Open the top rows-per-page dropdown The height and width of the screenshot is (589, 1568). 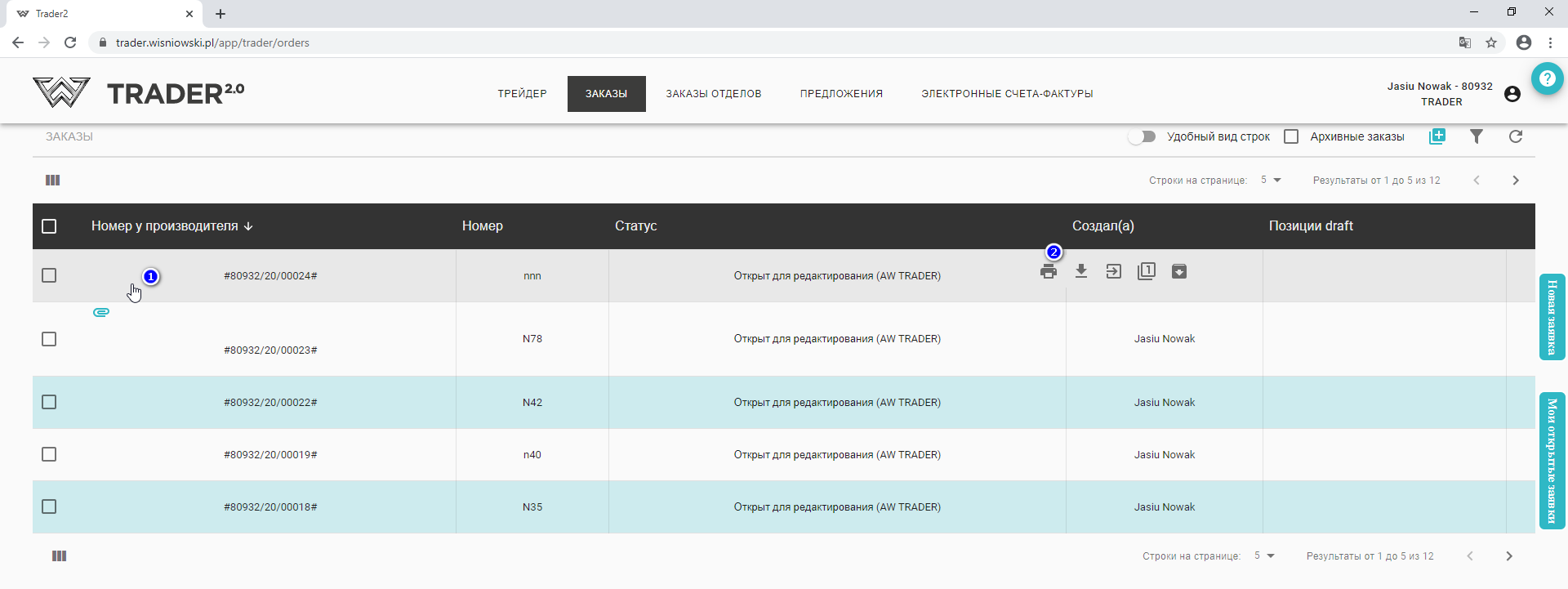1271,181
